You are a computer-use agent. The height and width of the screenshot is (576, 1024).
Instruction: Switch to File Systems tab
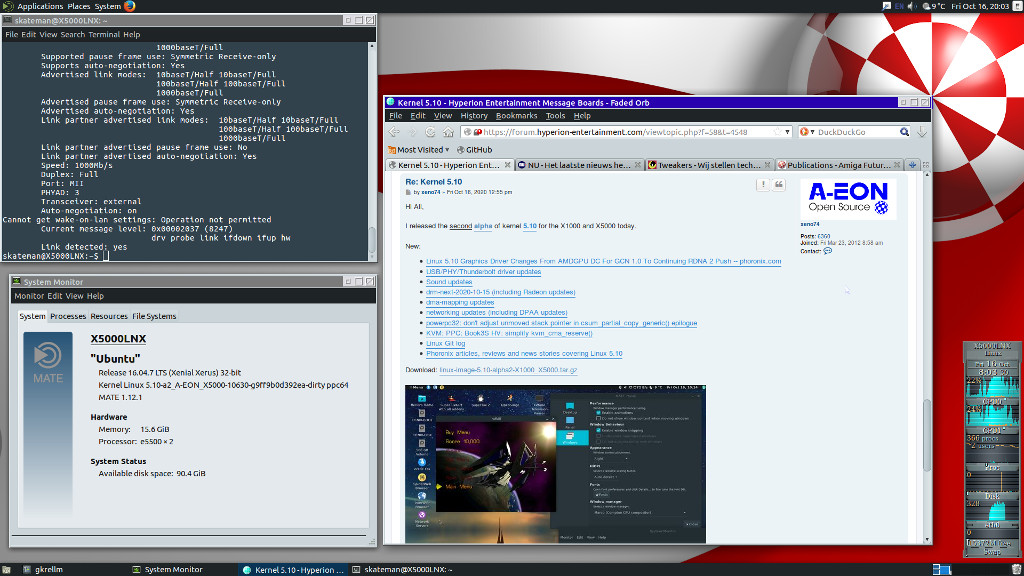pos(154,316)
